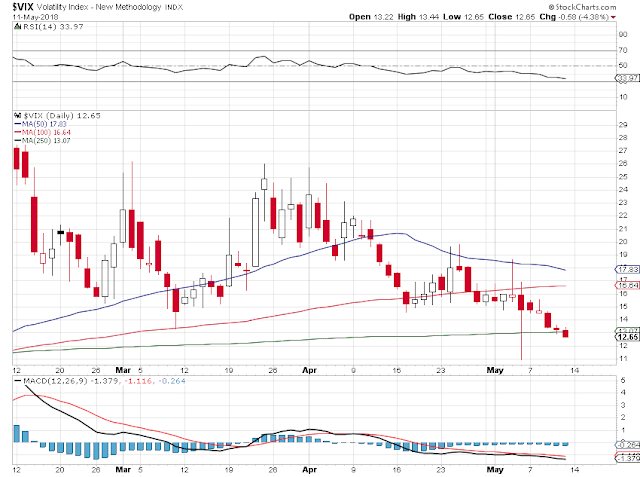Click 'Apr' on the bottom MACD date axis
The image size is (640, 477).
[x=309, y=470]
